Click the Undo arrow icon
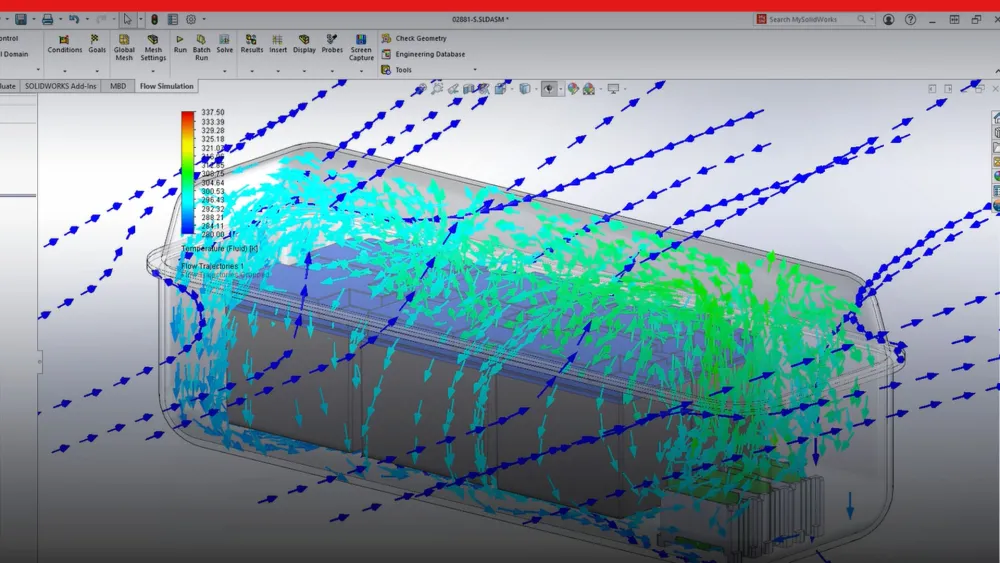Viewport: 1000px width, 563px height. pyautogui.click(x=74, y=20)
